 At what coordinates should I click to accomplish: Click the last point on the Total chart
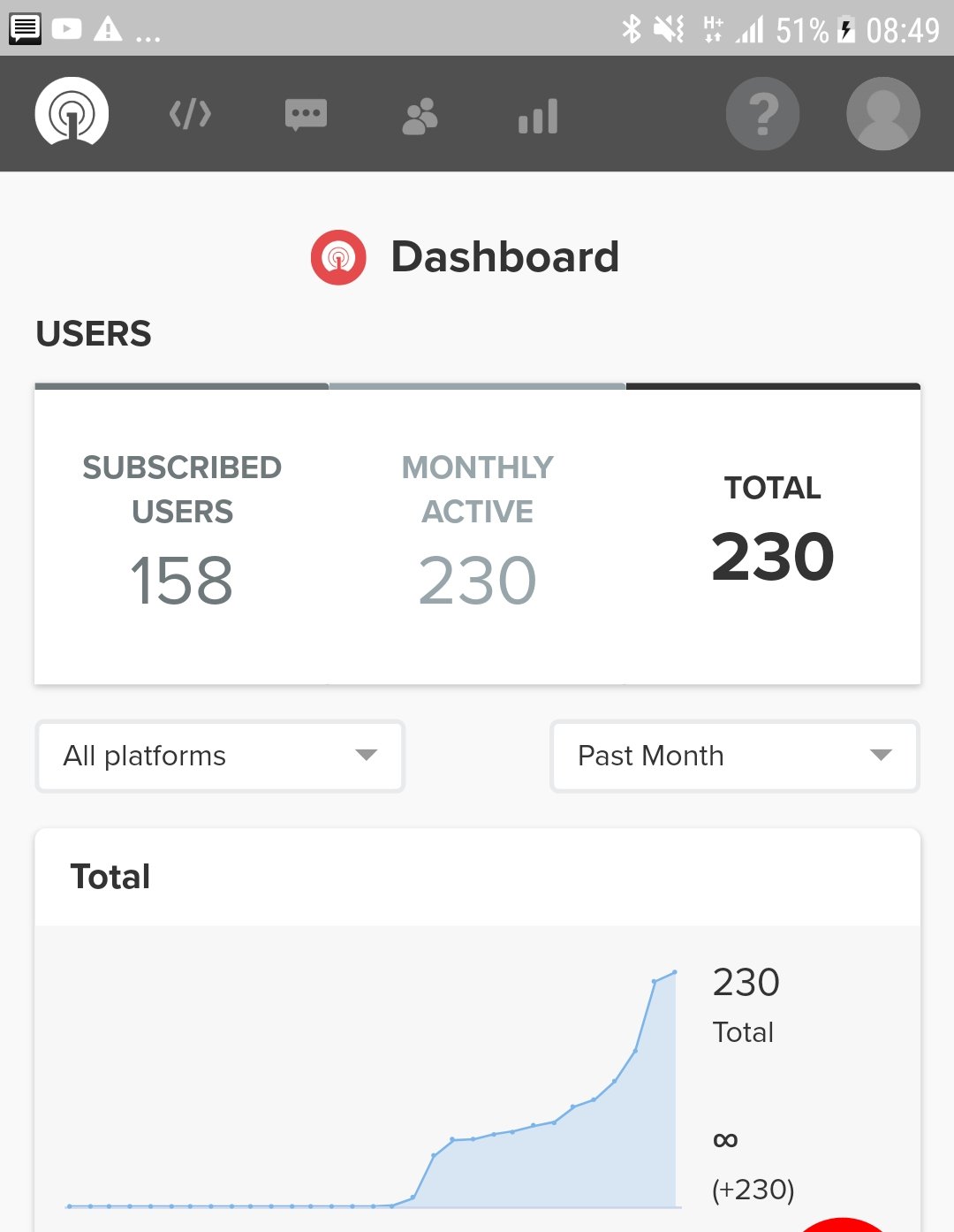pyautogui.click(x=675, y=972)
